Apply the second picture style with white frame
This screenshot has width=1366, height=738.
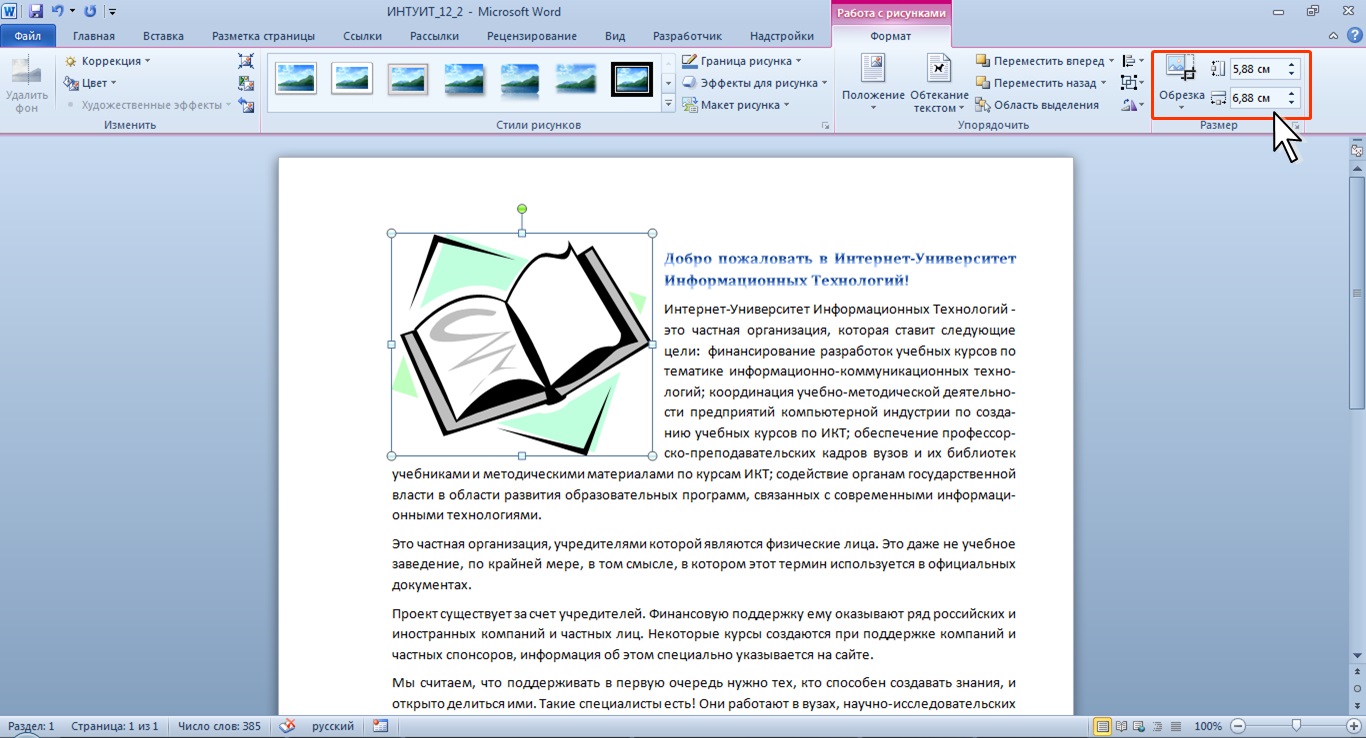[x=352, y=78]
